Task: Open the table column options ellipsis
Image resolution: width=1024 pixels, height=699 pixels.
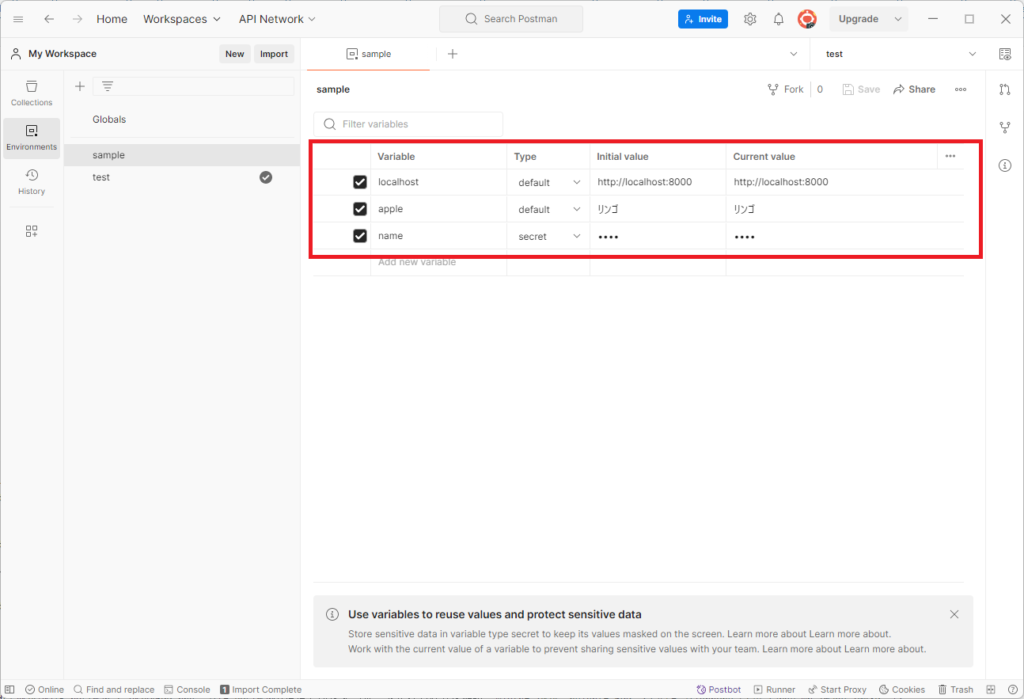Action: coord(950,156)
